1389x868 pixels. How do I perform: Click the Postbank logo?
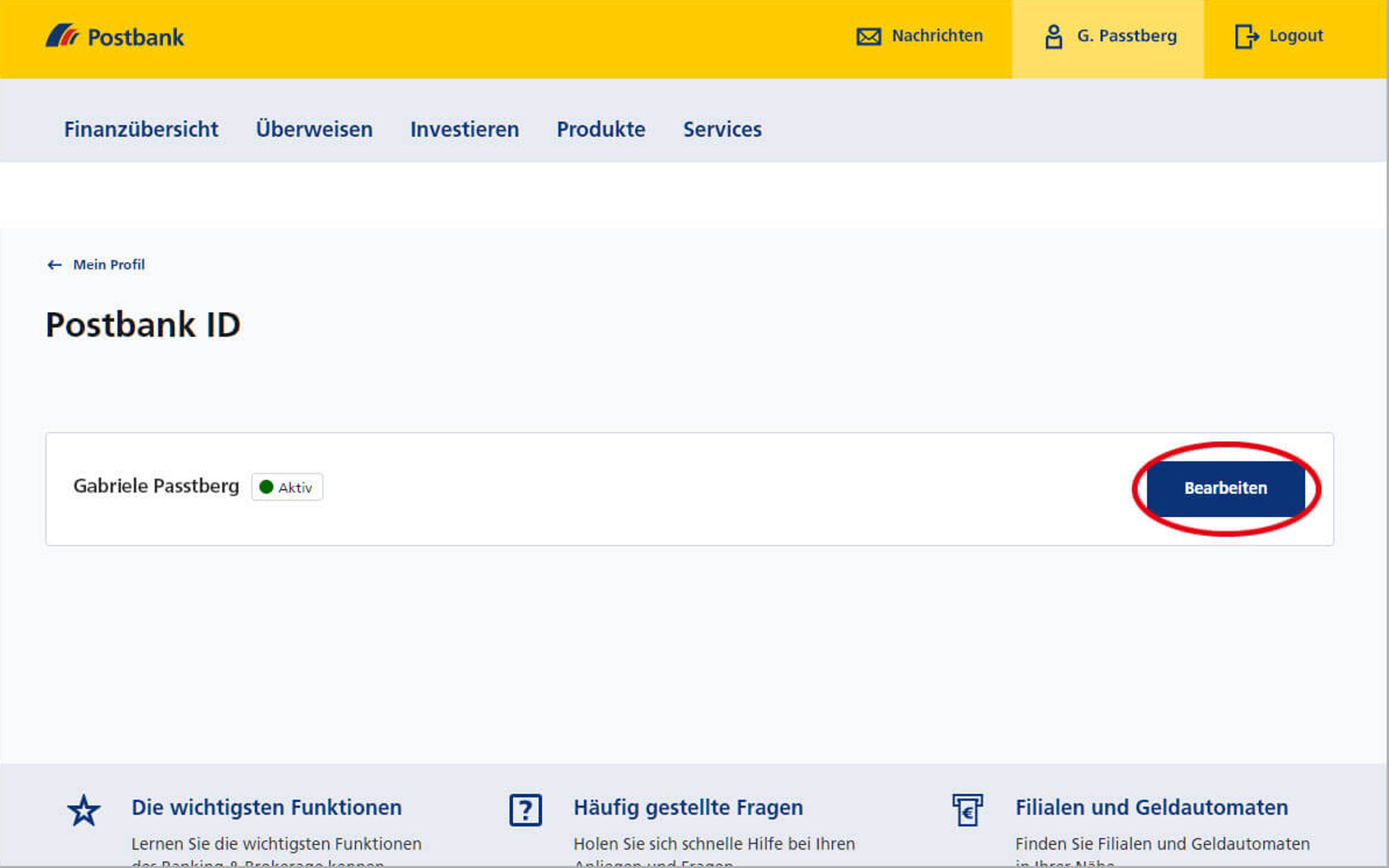115,36
